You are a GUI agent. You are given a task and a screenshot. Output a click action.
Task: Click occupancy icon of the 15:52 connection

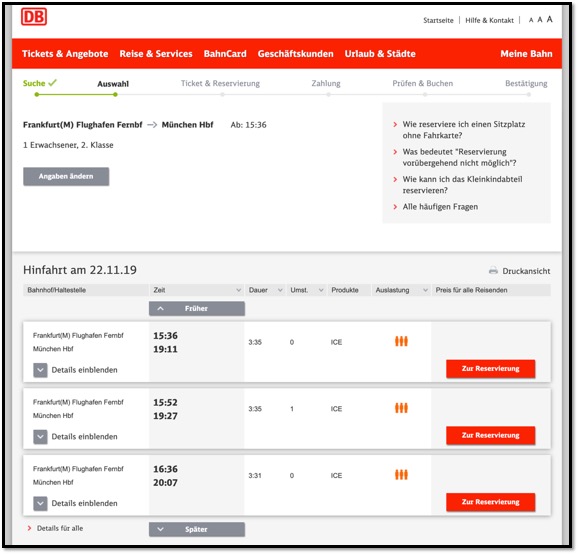tap(401, 408)
